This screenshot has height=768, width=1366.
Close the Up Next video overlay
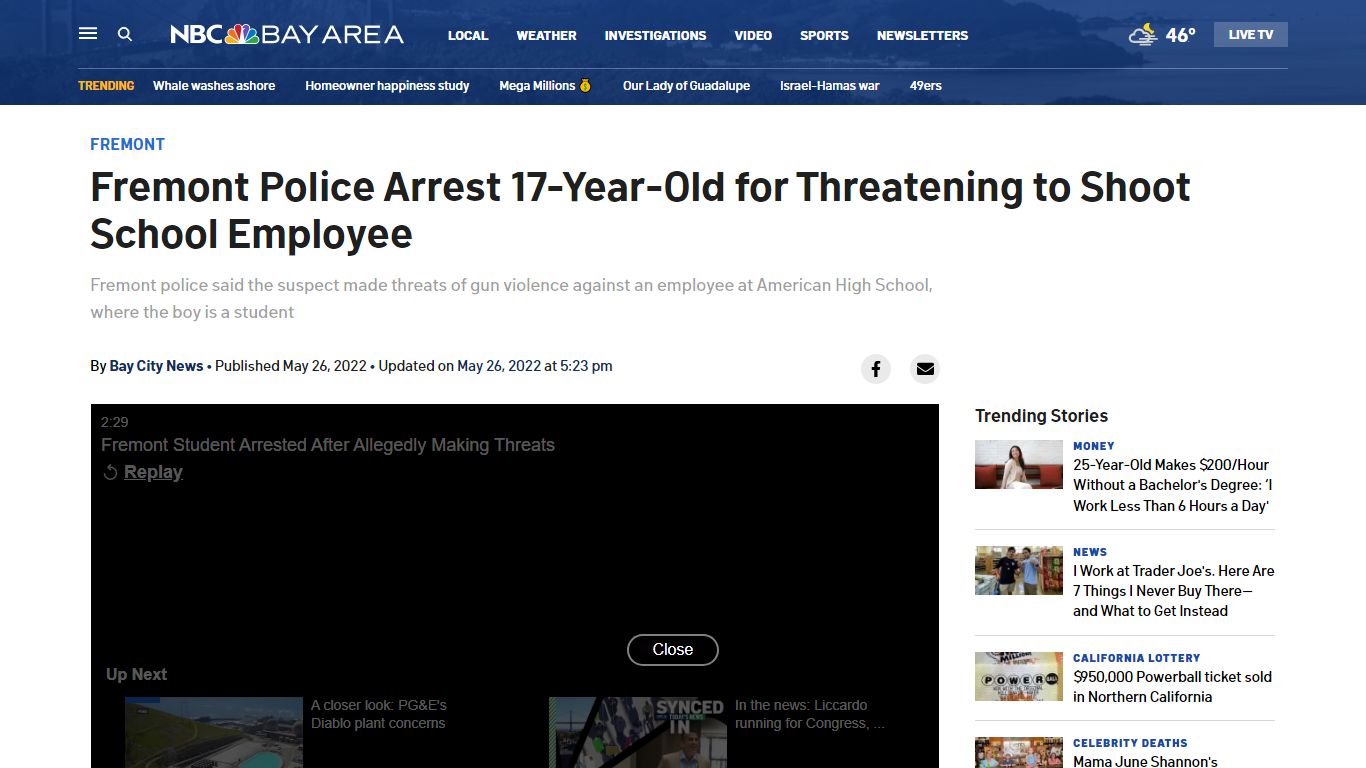pyautogui.click(x=673, y=650)
